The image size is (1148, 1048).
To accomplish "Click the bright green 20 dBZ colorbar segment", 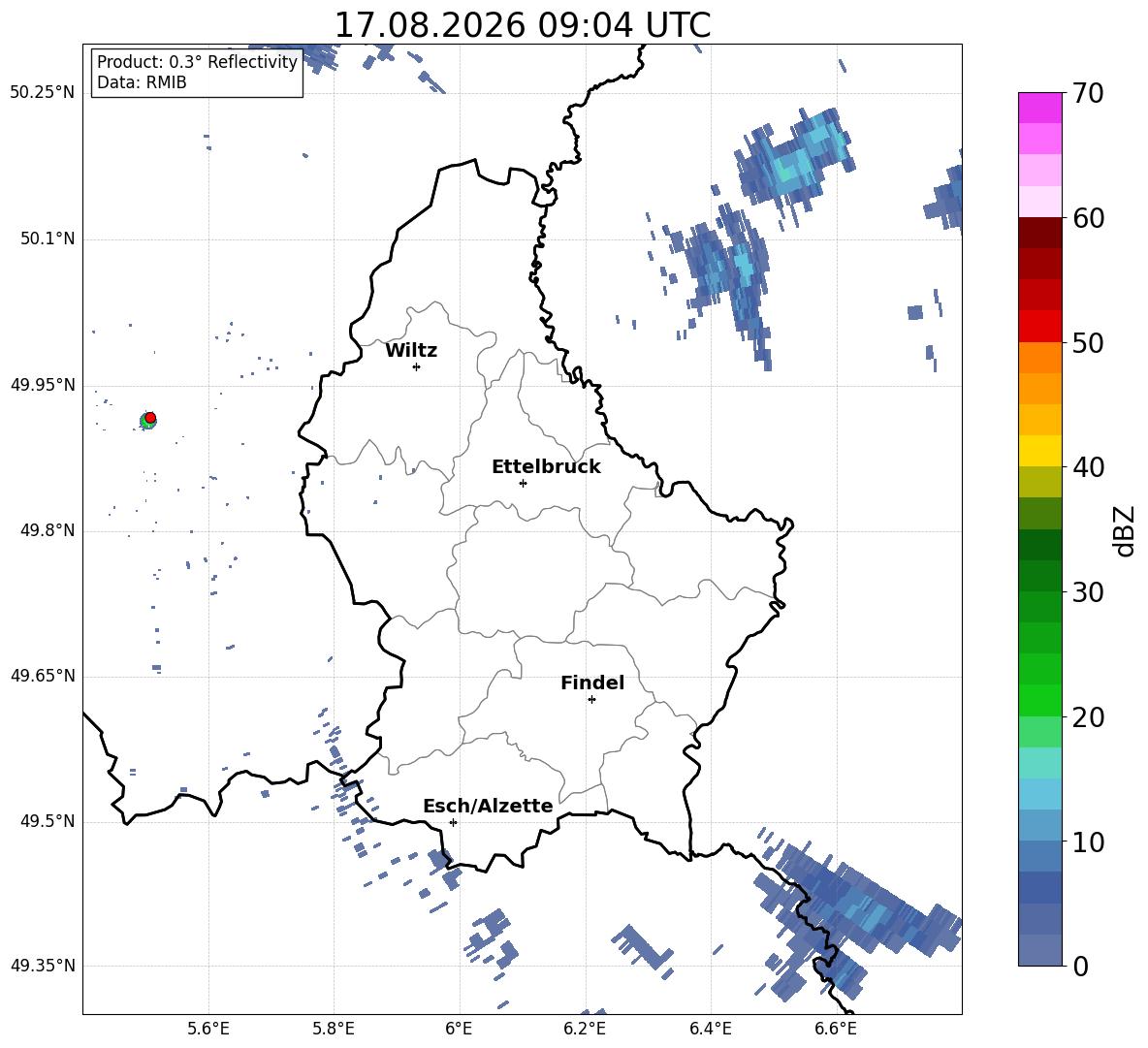I will (1039, 700).
